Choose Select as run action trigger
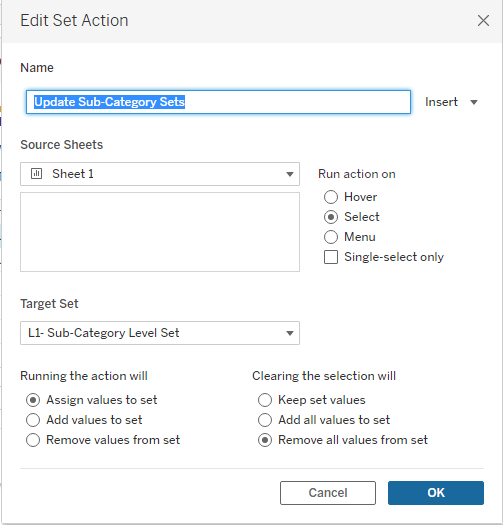This screenshot has height=525, width=503. (x=331, y=217)
